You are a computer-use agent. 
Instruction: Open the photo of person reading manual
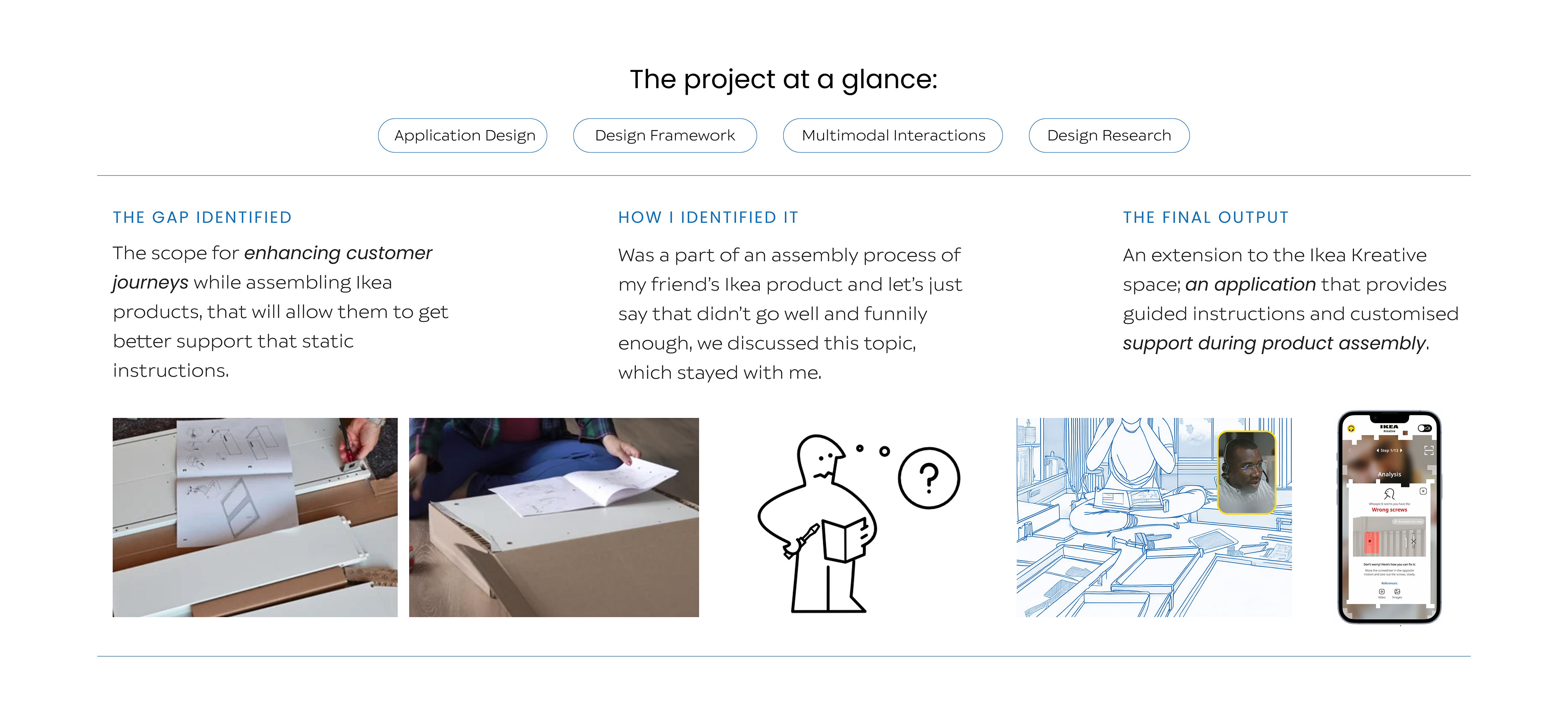(x=554, y=517)
